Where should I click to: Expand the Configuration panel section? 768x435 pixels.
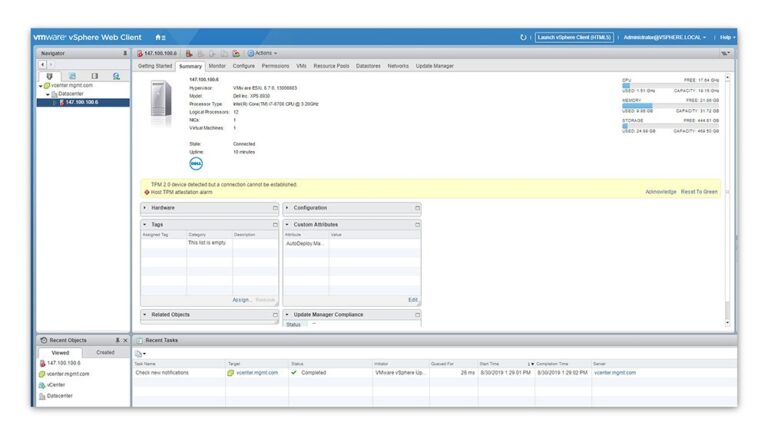(288, 208)
